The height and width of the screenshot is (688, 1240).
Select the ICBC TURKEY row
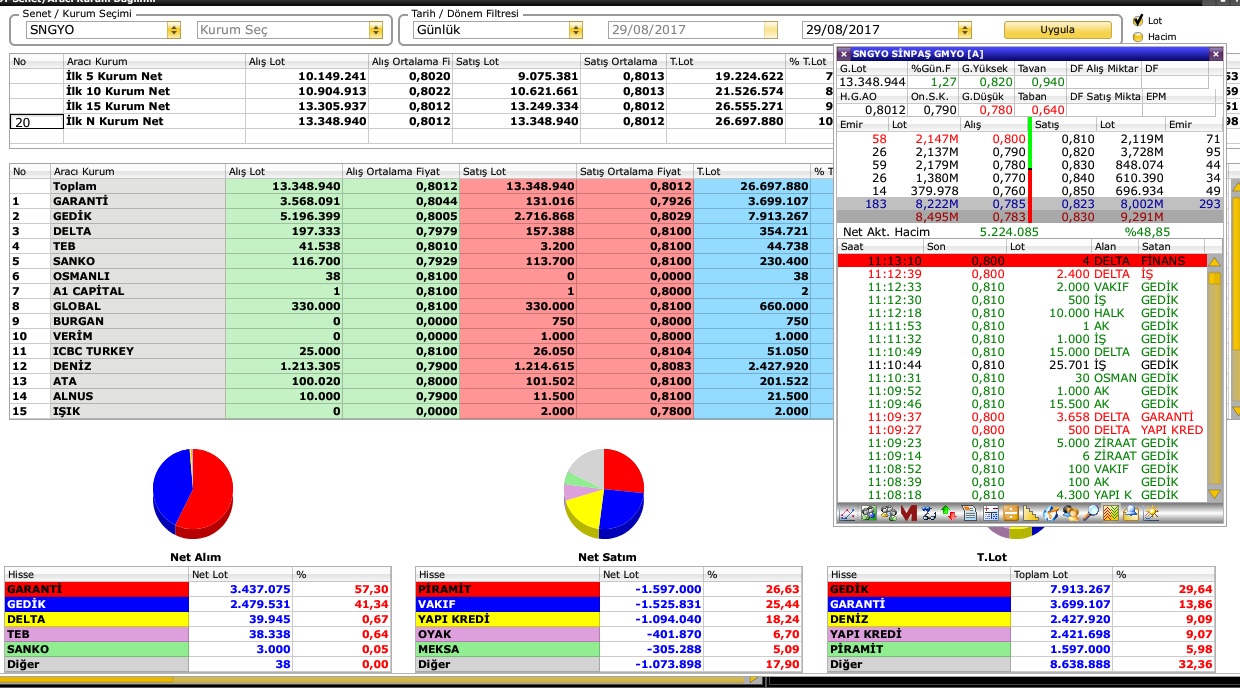pos(420,351)
